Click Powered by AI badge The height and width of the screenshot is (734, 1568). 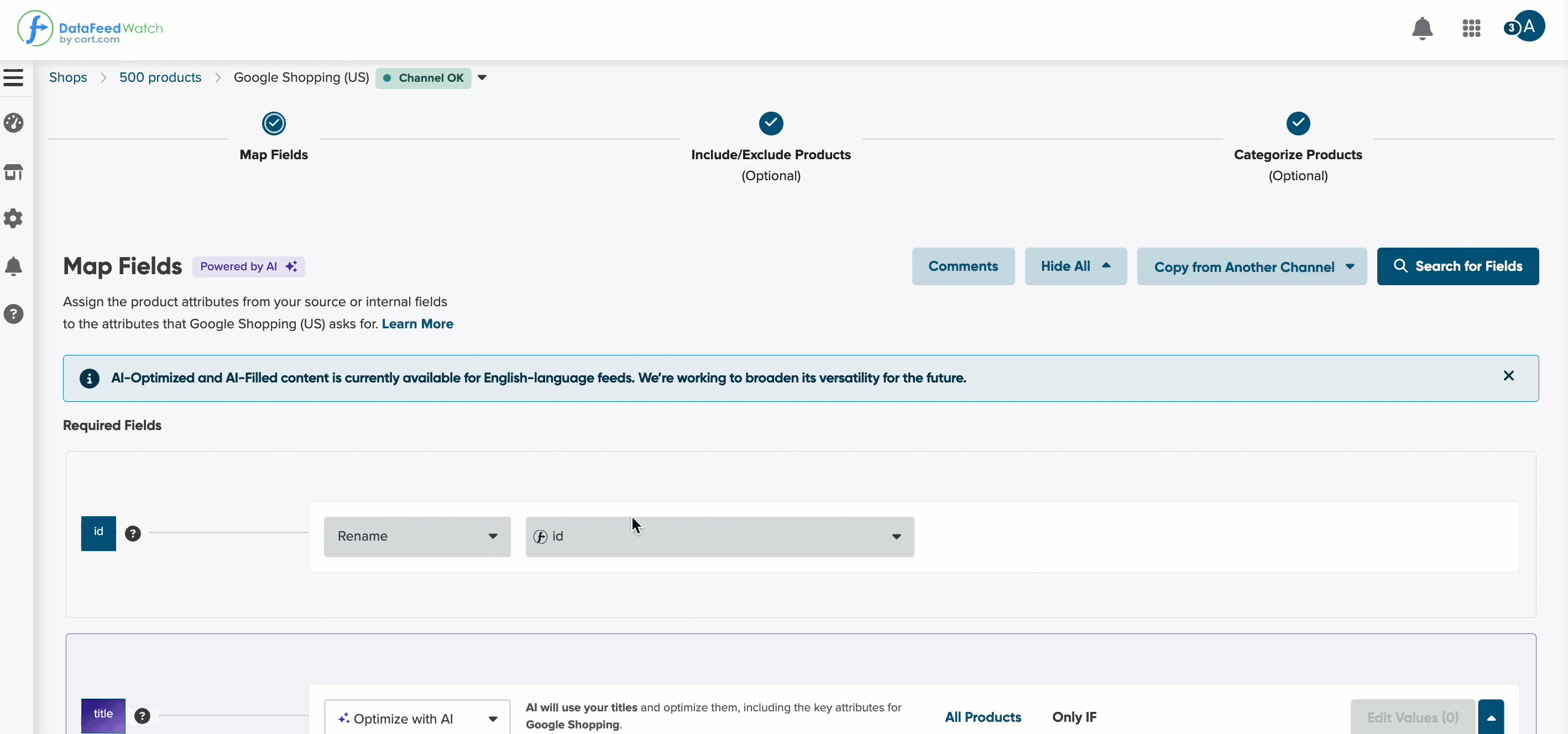[x=248, y=266]
